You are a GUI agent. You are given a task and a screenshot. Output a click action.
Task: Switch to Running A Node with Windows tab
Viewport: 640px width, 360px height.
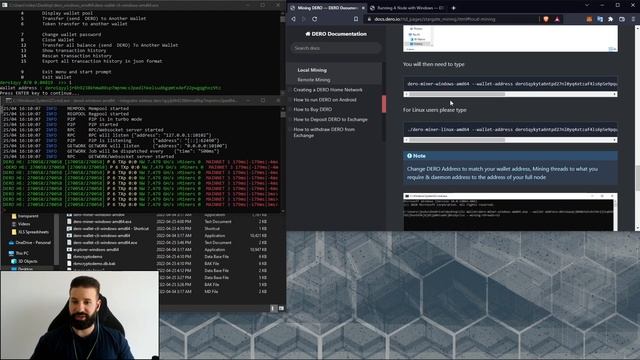tap(407, 8)
